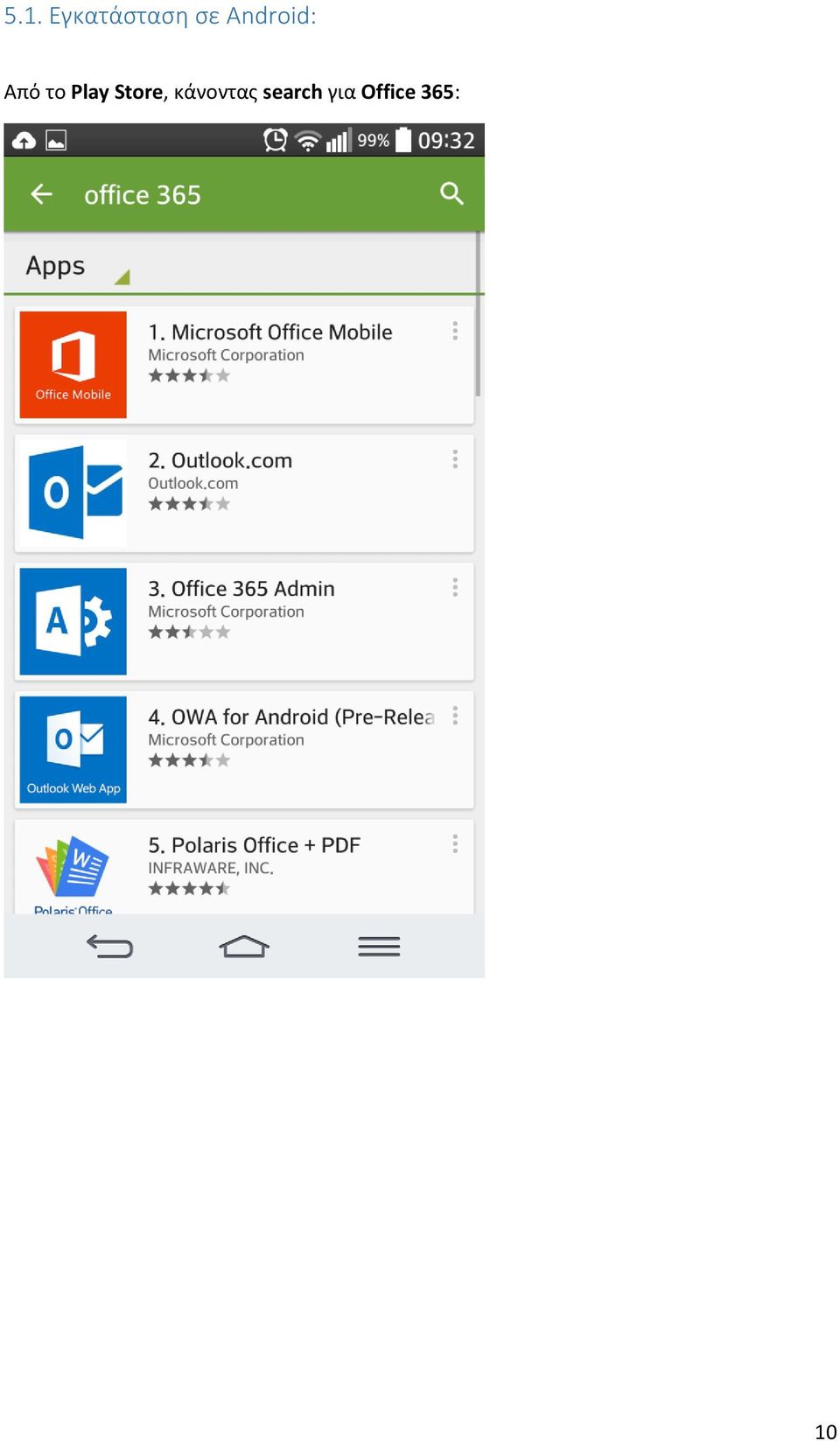Screen dimensions: 840x1441
Task: Tap the back arrow in the search bar
Action: pyautogui.click(x=41, y=194)
